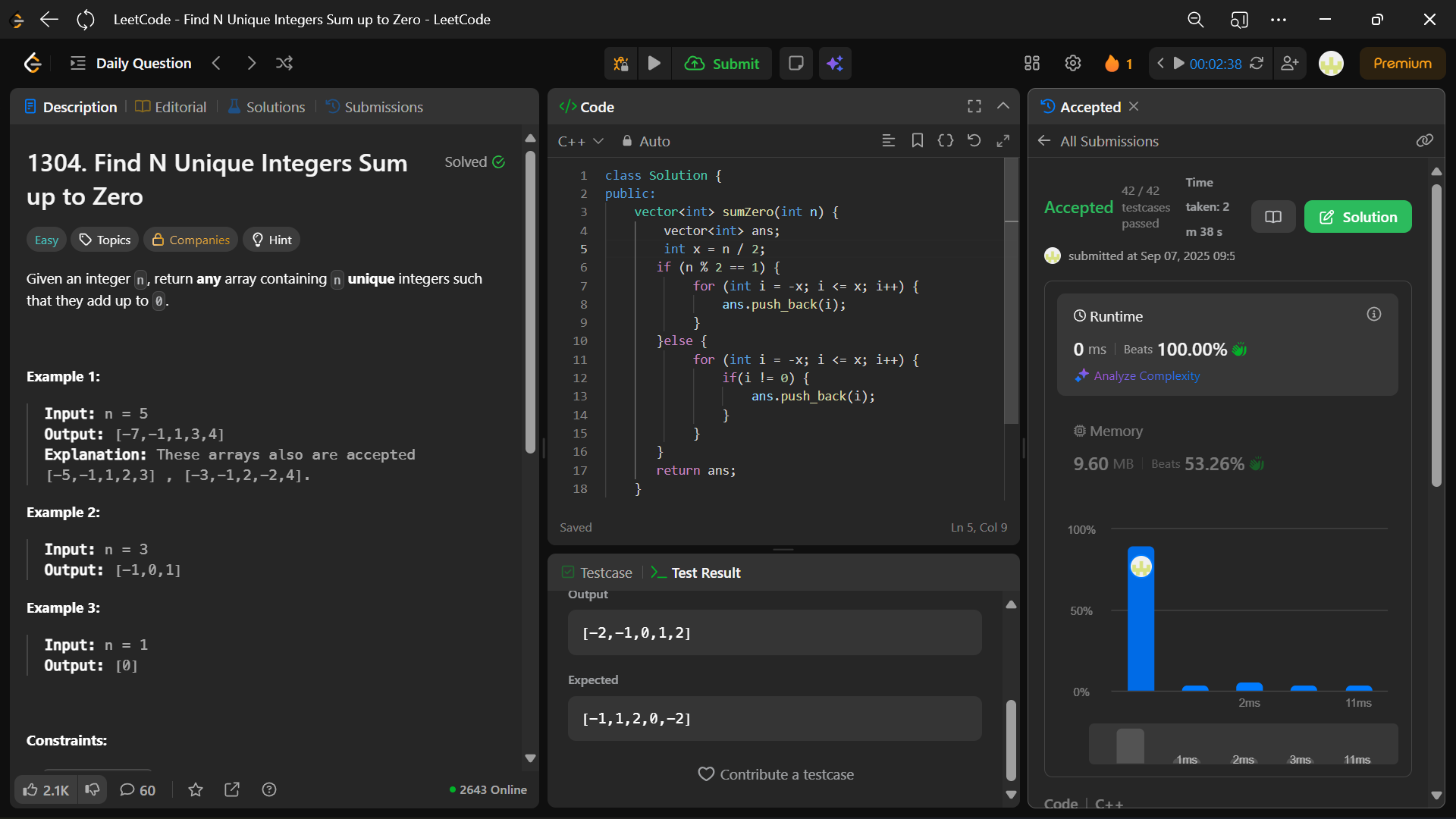This screenshot has width=1456, height=819.
Task: Toggle the dislike thumbs-down button
Action: coord(93,790)
